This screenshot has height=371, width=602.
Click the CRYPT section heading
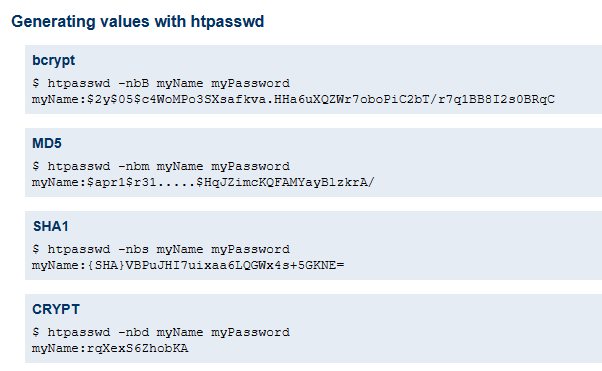(x=56, y=309)
